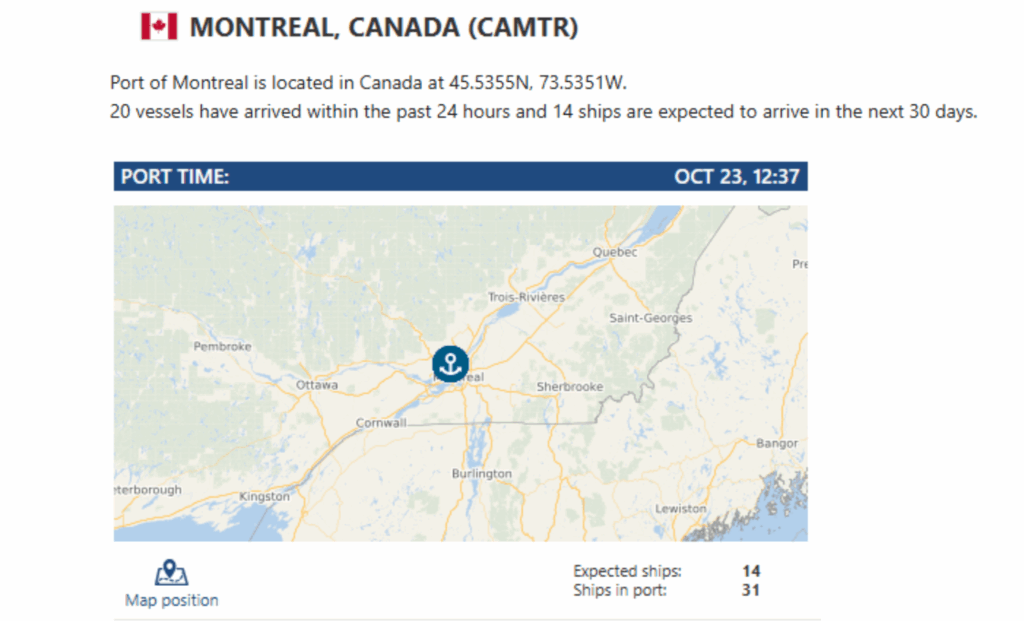Open the Map position link text
1024x621 pixels.
pos(171,600)
